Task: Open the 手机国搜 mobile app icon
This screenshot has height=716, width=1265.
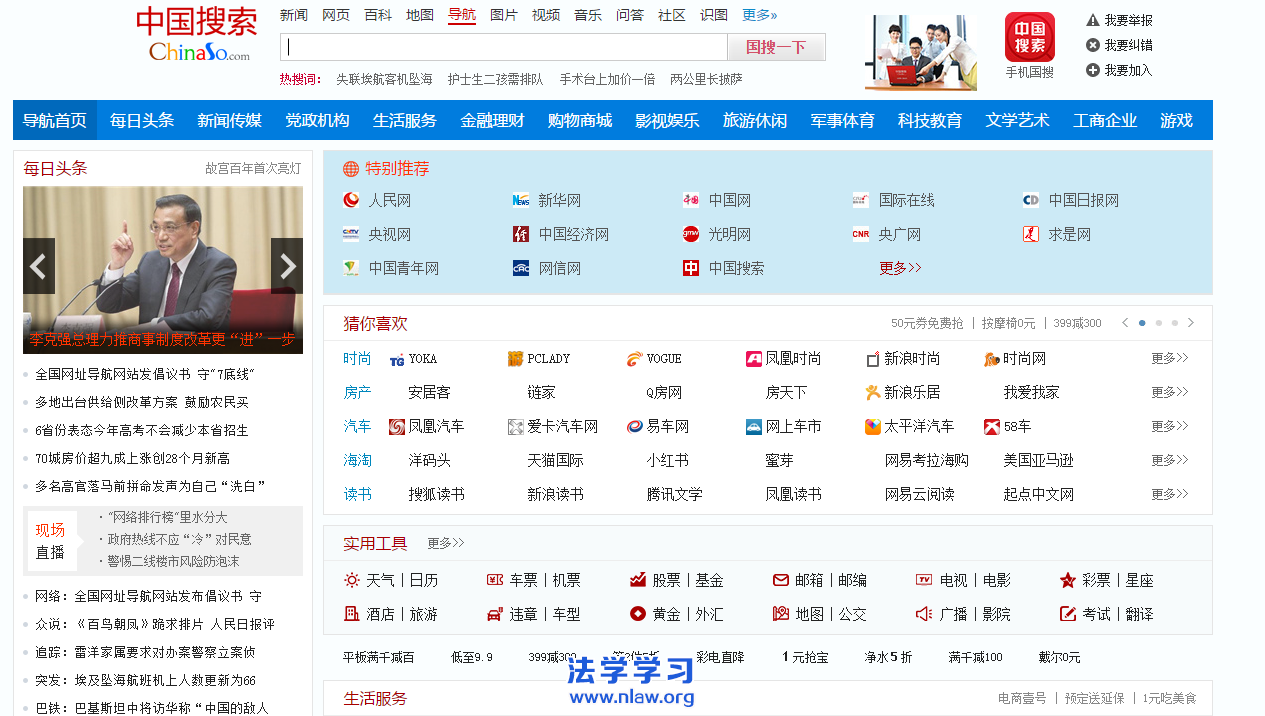Action: (x=1030, y=37)
